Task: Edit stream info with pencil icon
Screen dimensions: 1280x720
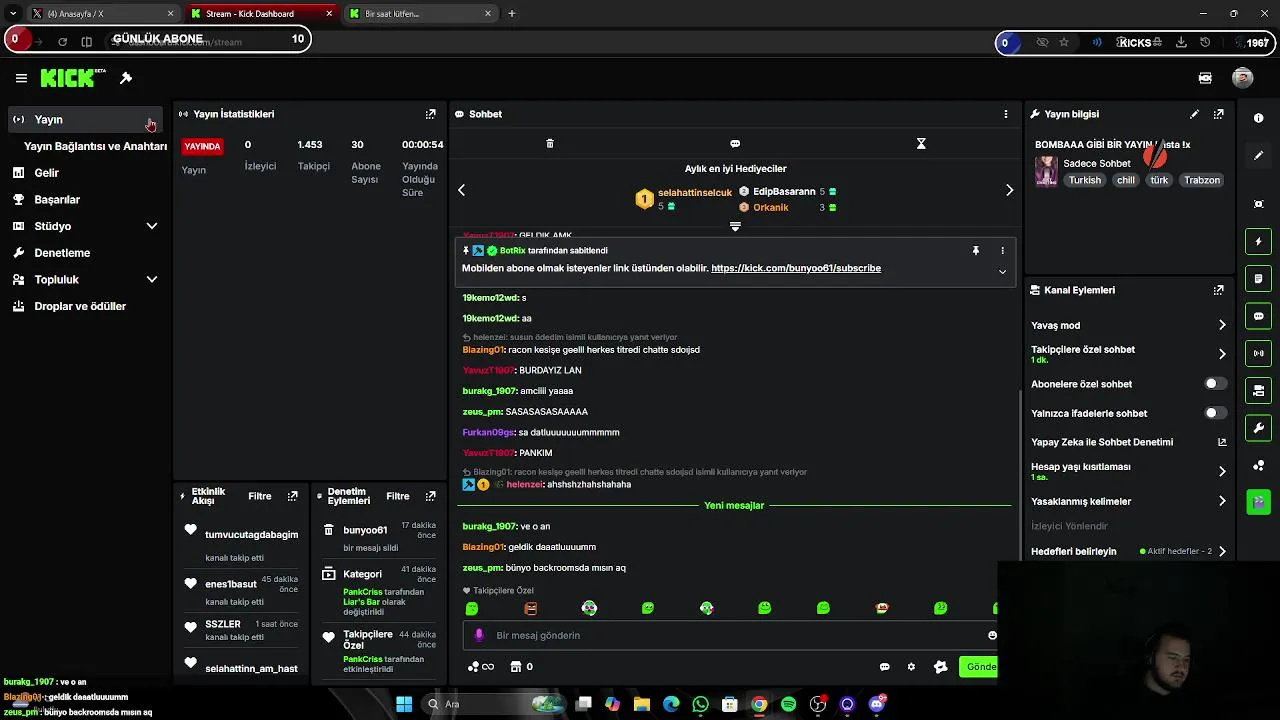Action: pos(1194,114)
